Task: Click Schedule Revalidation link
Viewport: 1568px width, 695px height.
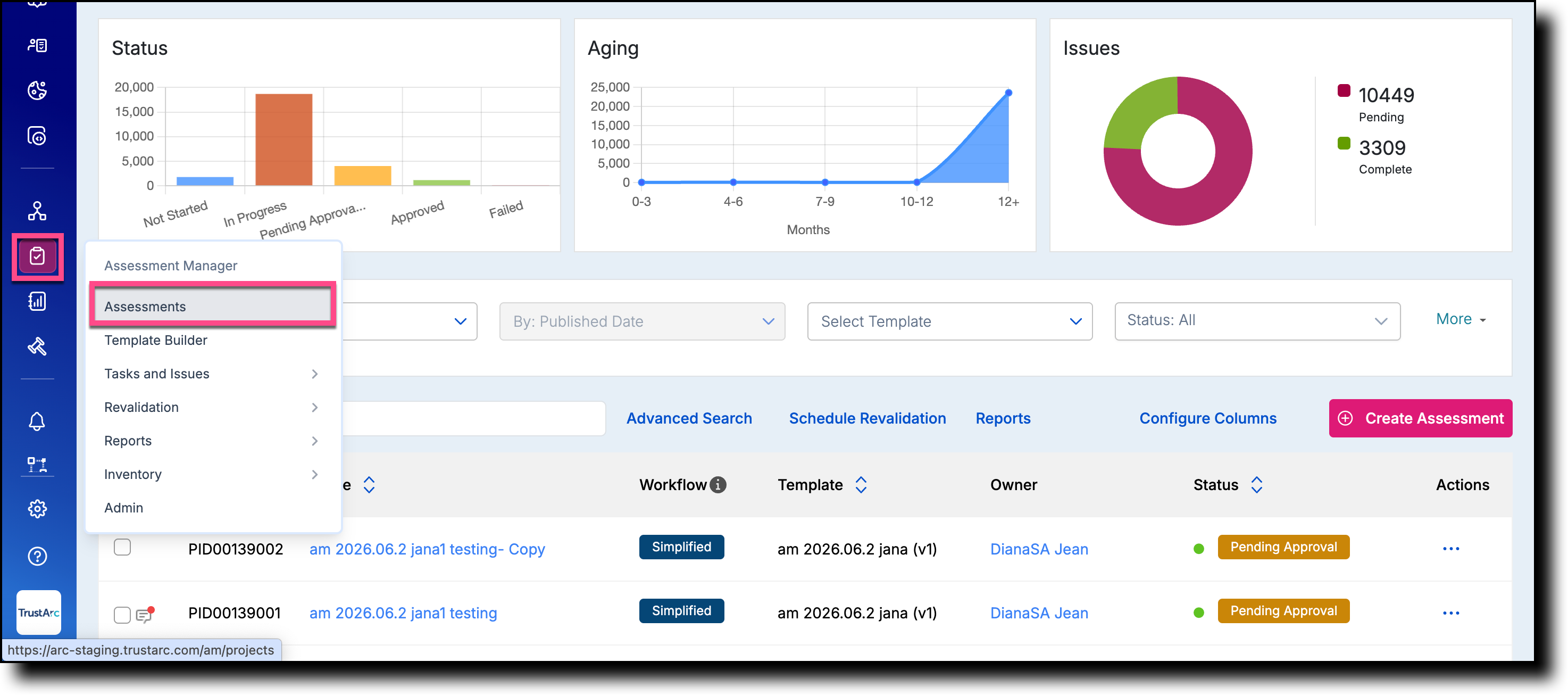Action: [868, 418]
